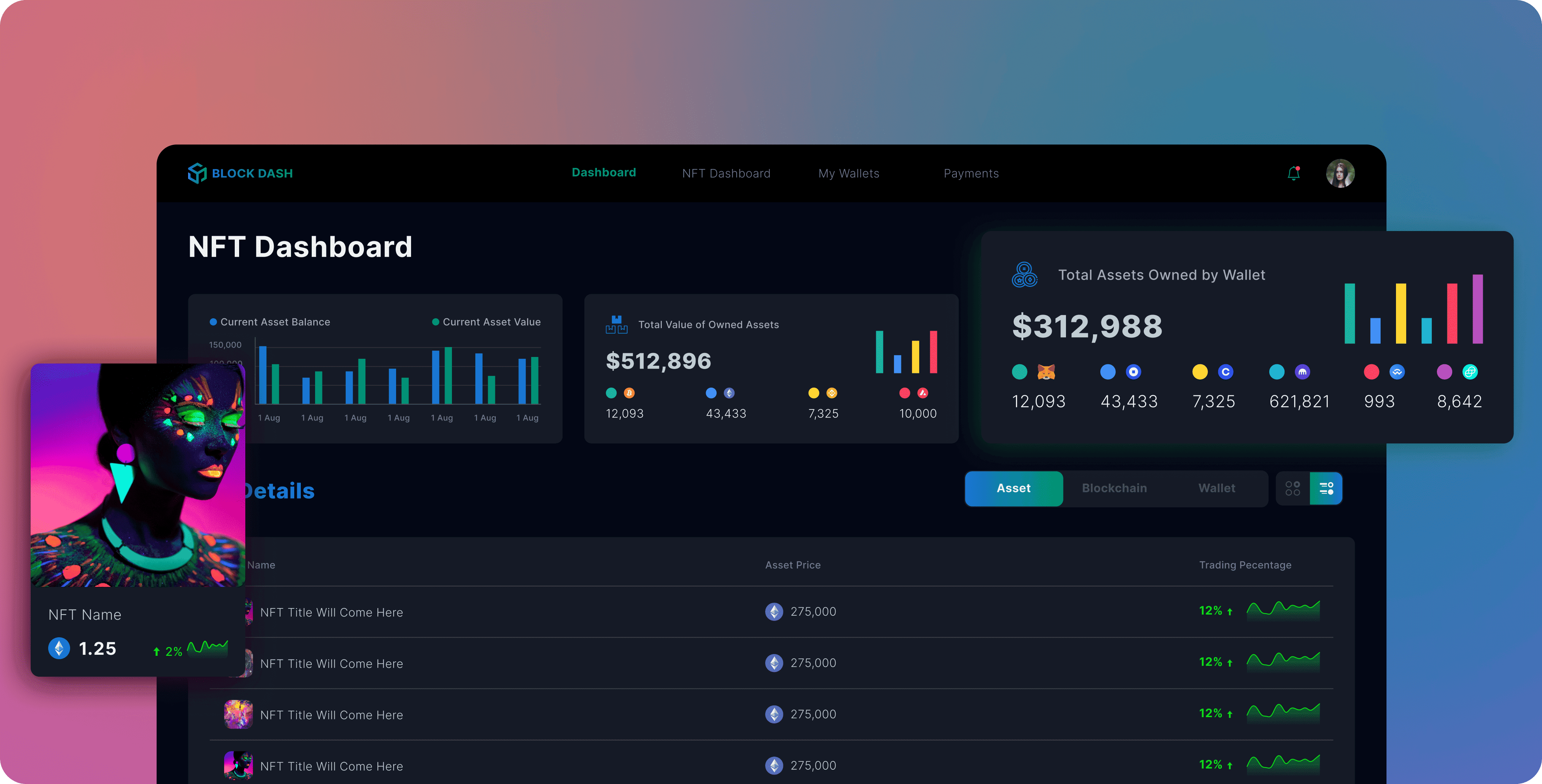Switch to list view layout
1542x784 pixels.
pyautogui.click(x=1326, y=489)
